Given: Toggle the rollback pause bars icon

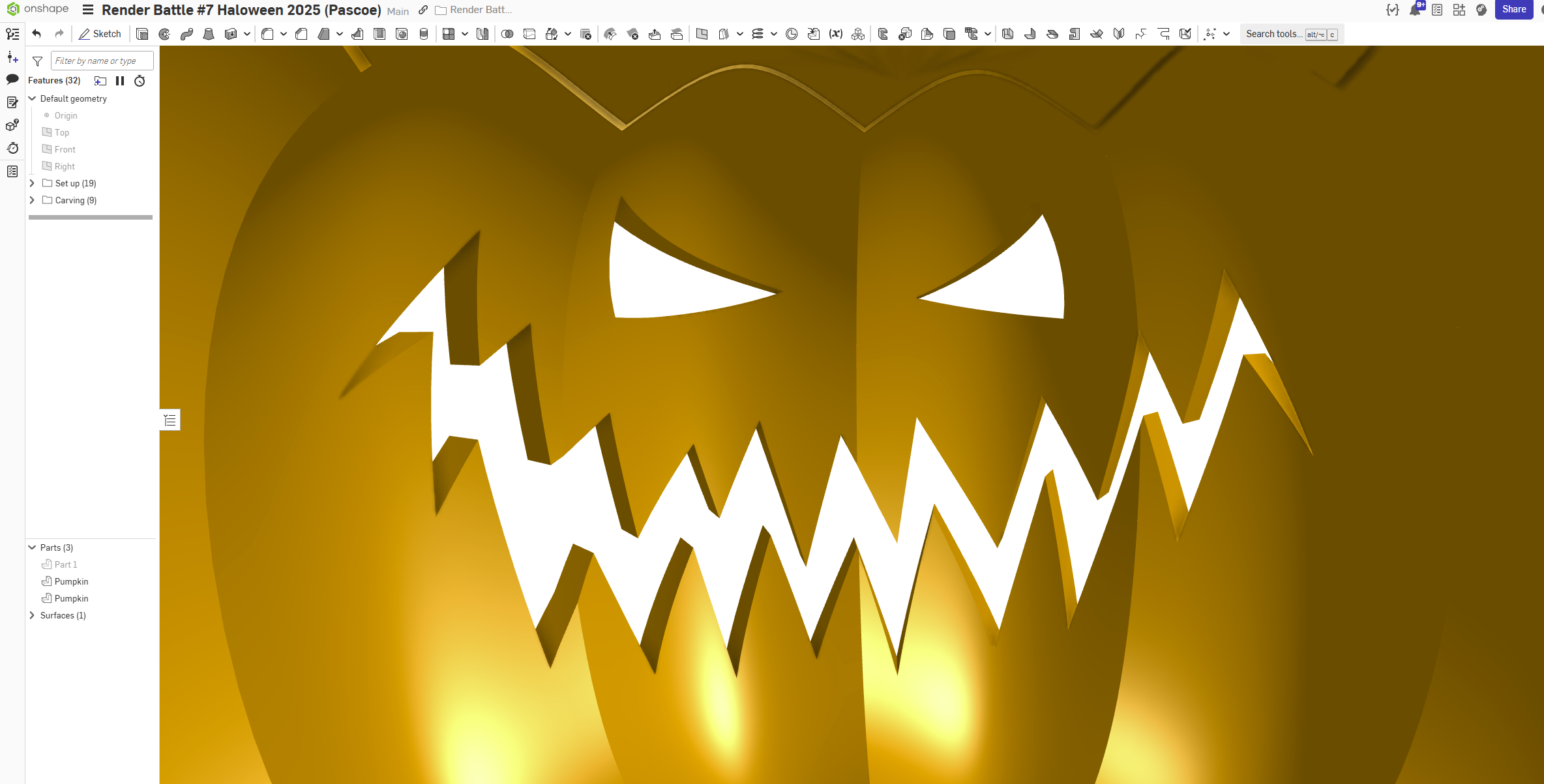Looking at the screenshot, I should (120, 81).
